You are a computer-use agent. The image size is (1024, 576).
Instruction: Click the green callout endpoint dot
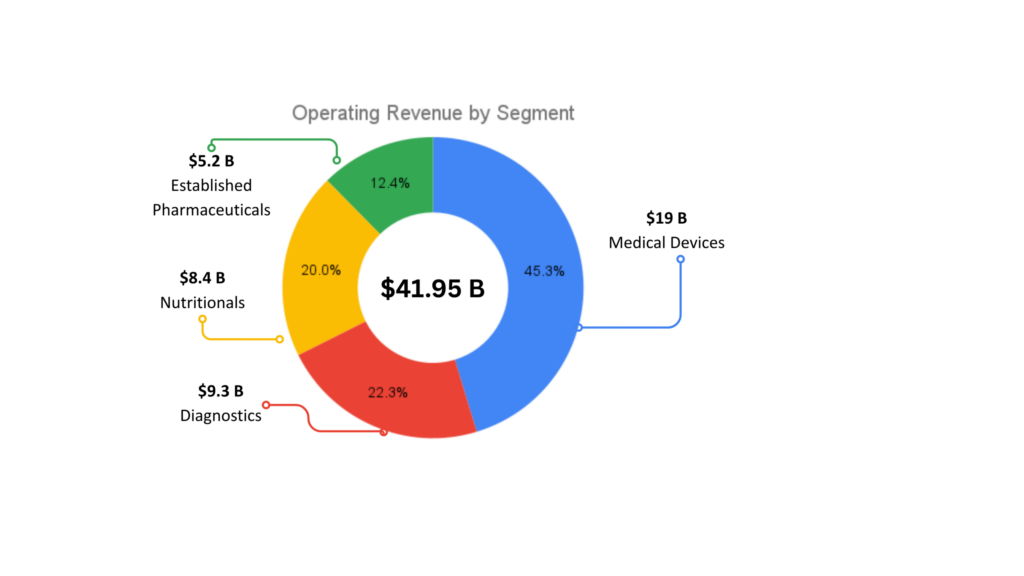(211, 144)
